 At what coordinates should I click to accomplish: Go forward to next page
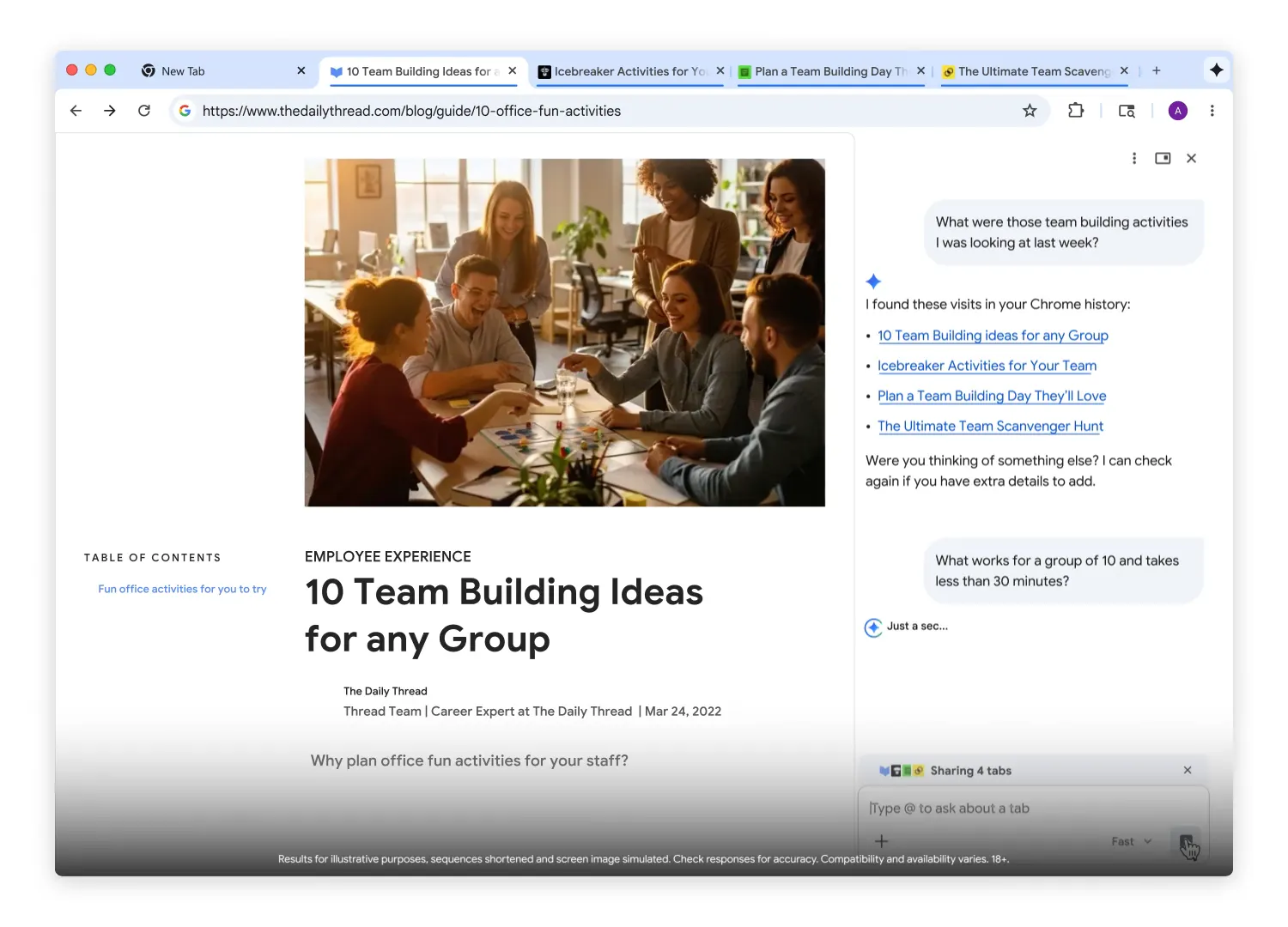click(x=110, y=111)
